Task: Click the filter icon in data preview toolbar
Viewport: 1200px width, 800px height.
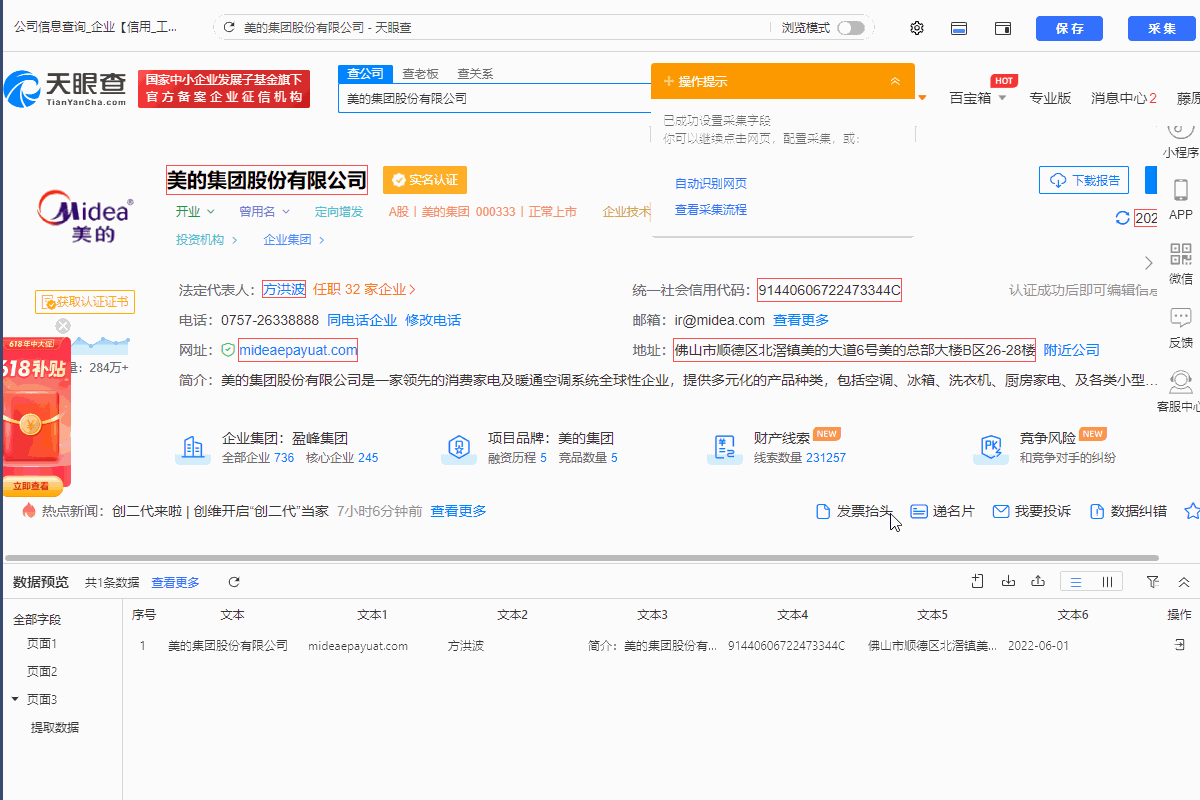Action: (x=1153, y=581)
